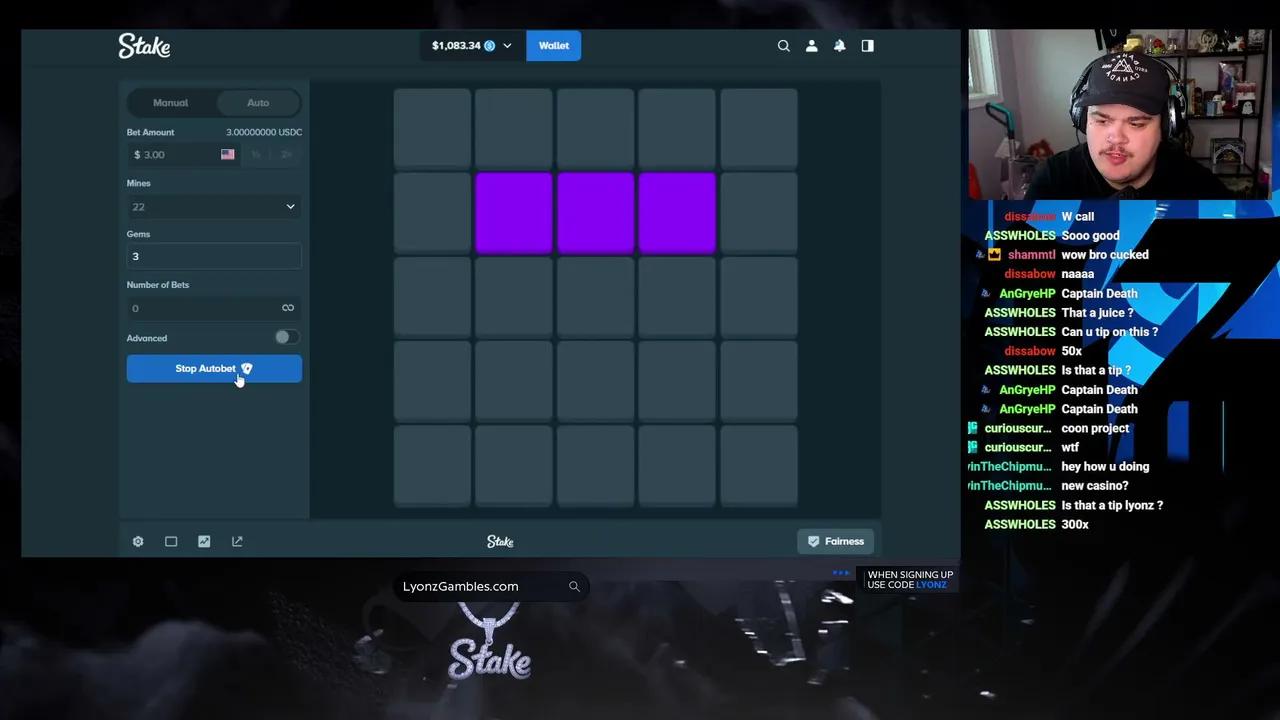
Task: Click the double bet 2× button
Action: pos(286,154)
